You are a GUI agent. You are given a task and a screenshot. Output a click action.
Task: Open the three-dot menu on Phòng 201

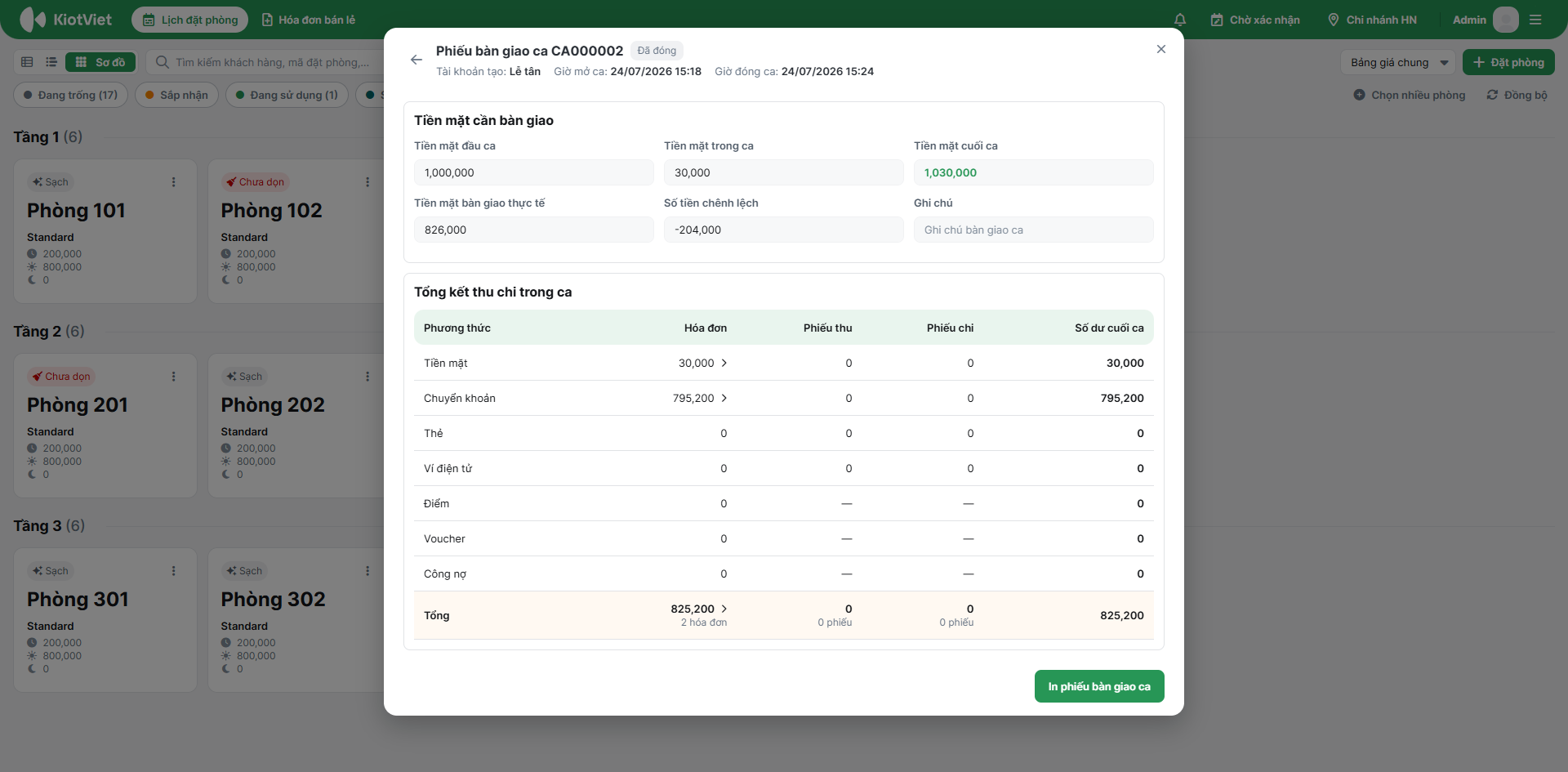(173, 377)
